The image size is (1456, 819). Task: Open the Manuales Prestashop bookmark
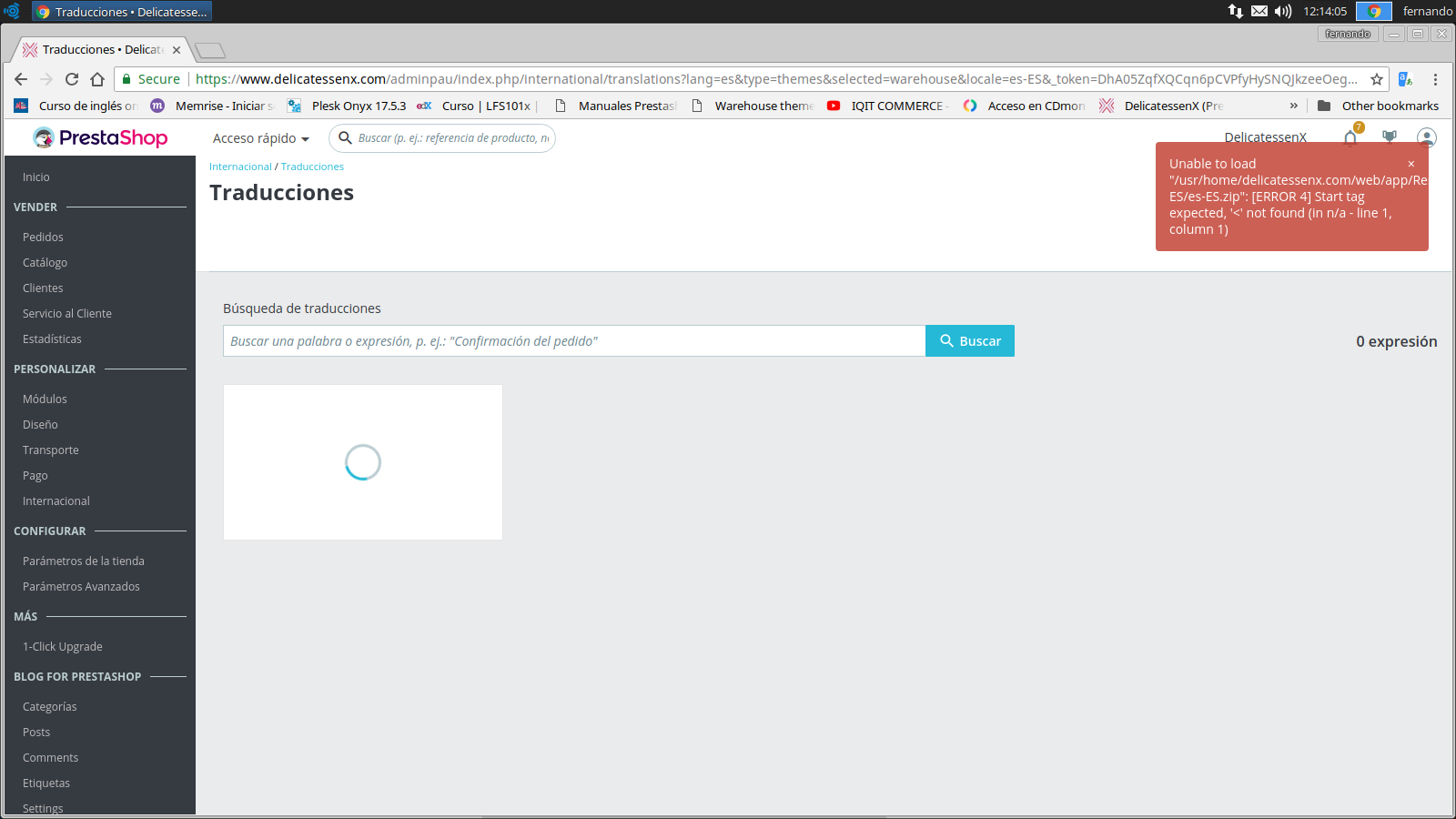click(615, 106)
